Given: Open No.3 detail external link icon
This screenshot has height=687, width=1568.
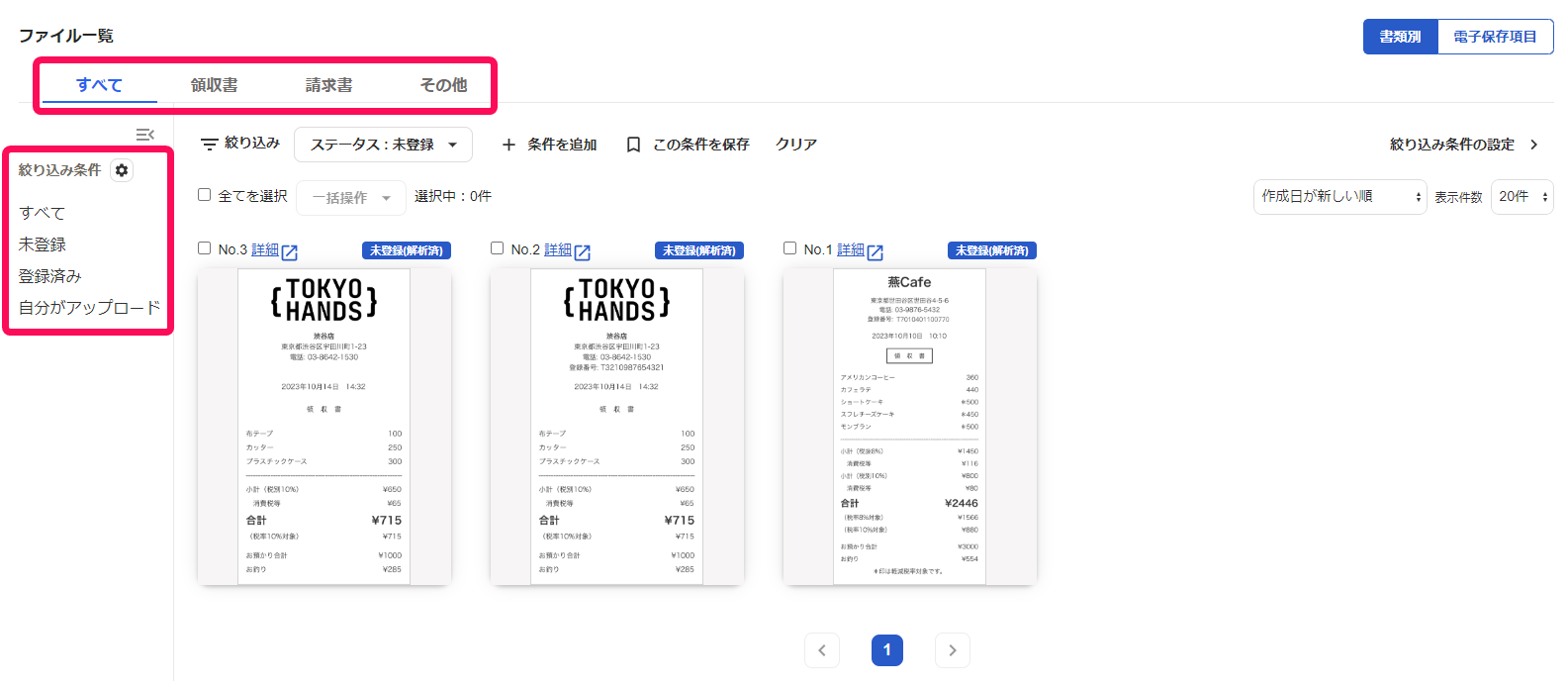Looking at the screenshot, I should (290, 252).
